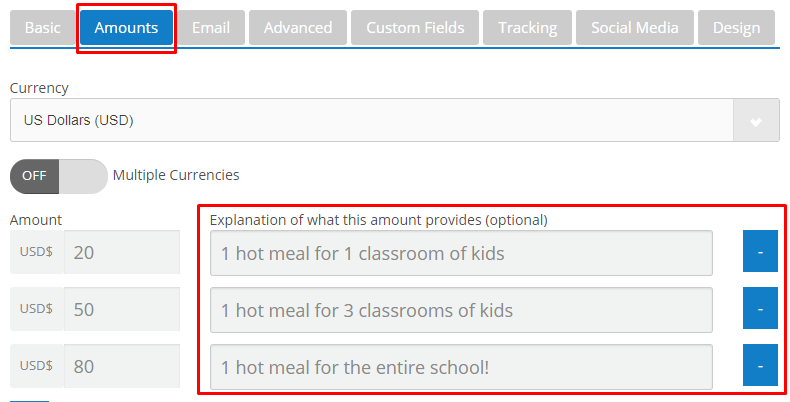Open the Advanced tab
The height and width of the screenshot is (402, 790).
coord(298,28)
